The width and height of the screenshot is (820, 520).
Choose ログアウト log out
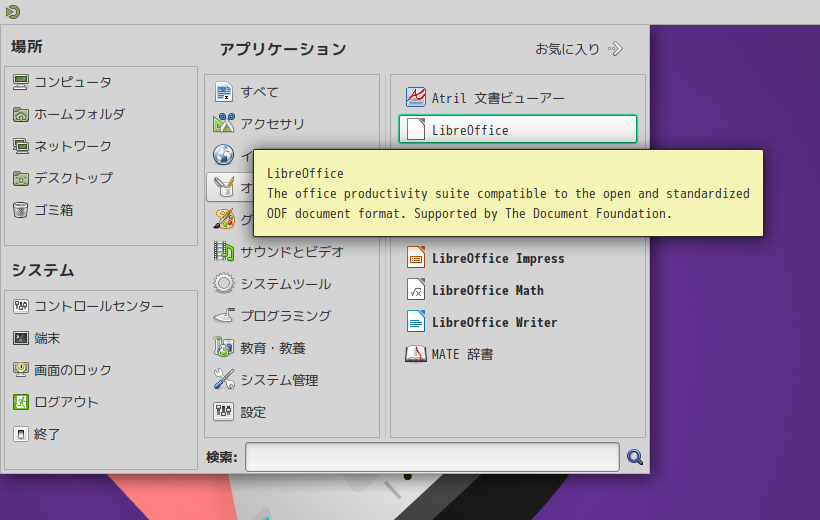(55, 402)
